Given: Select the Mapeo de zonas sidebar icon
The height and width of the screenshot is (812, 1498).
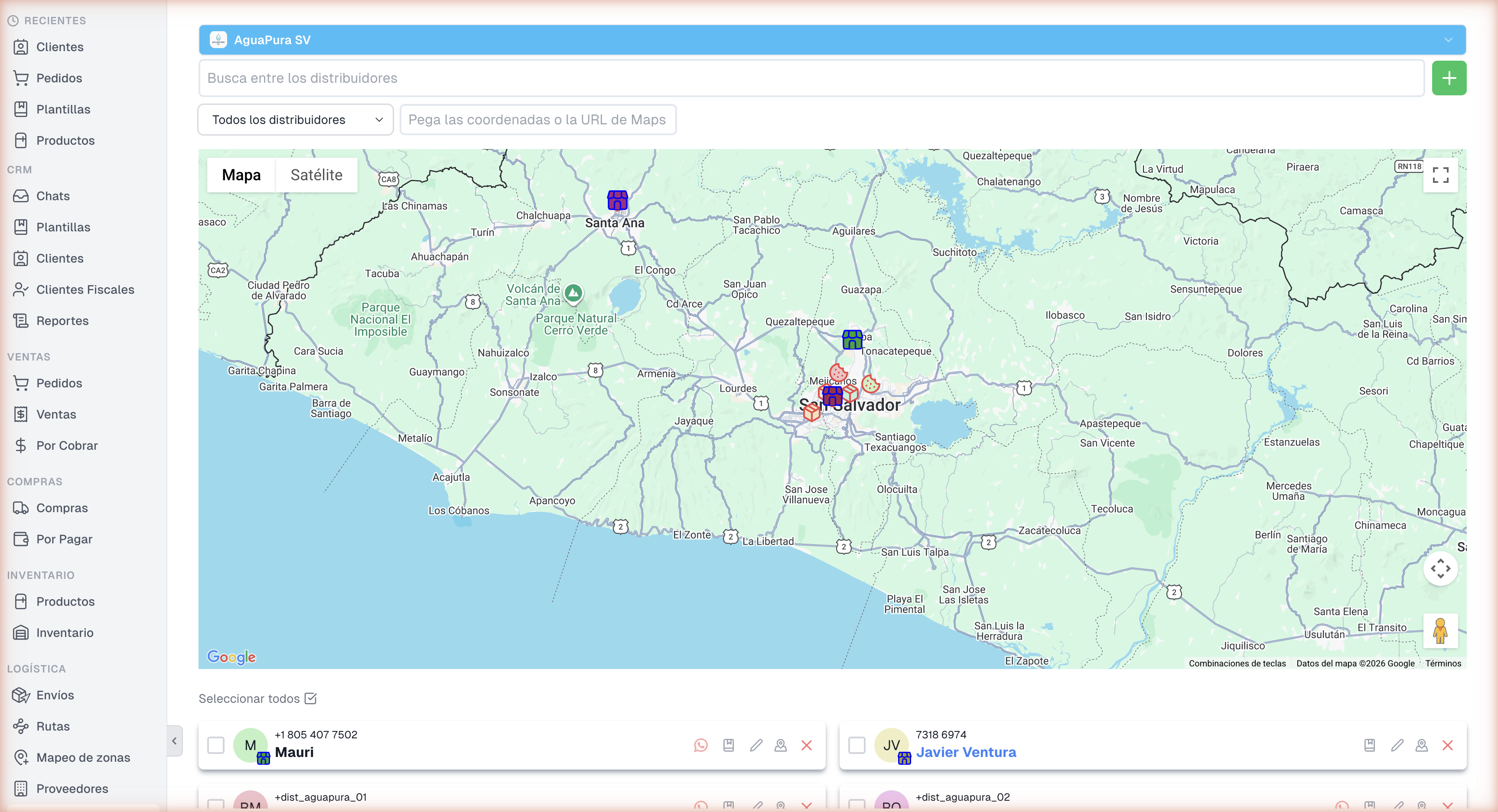Looking at the screenshot, I should [x=22, y=757].
